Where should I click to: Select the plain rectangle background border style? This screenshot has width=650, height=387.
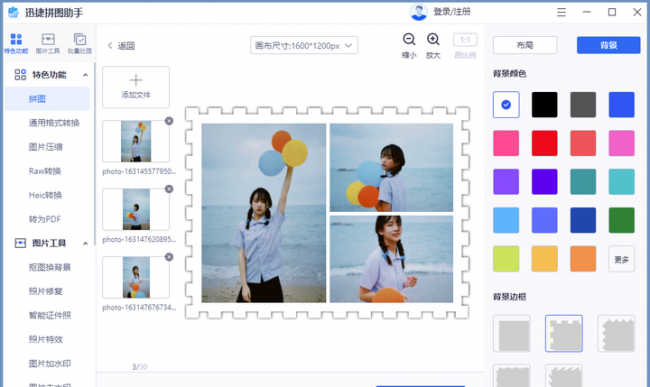click(512, 334)
